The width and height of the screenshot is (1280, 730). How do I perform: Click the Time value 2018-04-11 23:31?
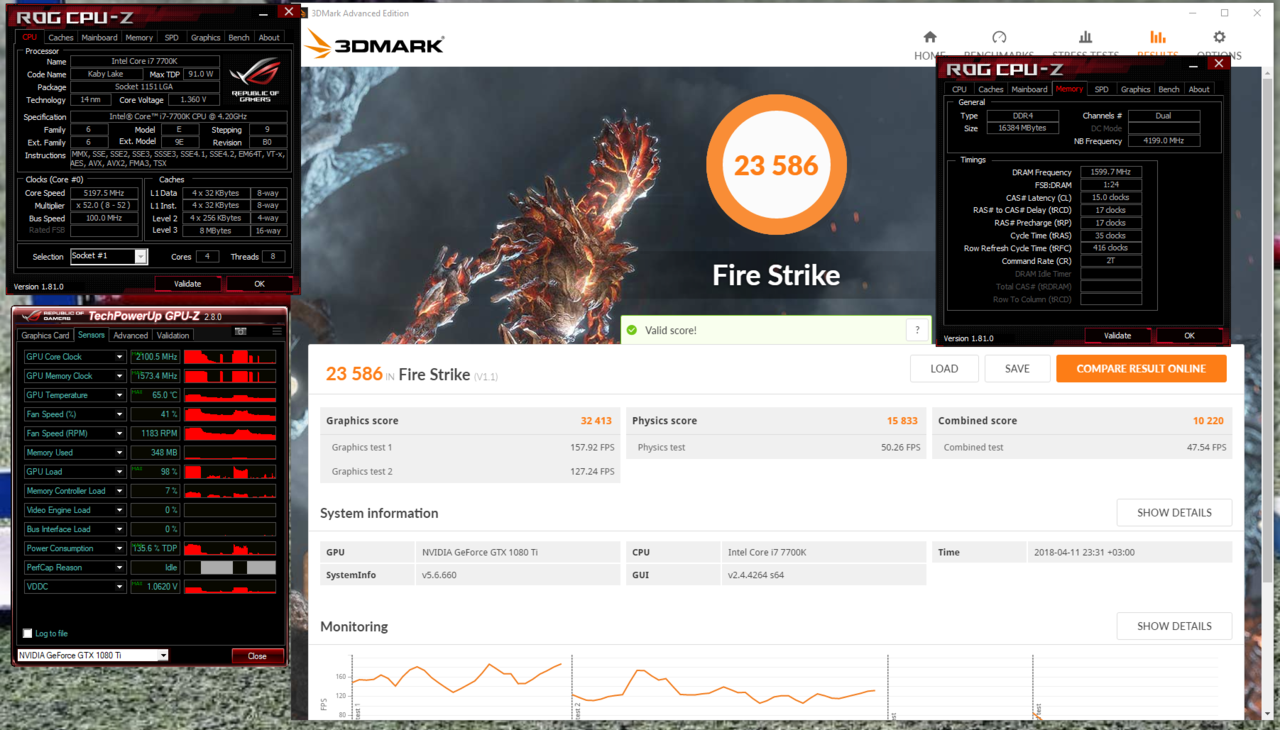point(1084,552)
